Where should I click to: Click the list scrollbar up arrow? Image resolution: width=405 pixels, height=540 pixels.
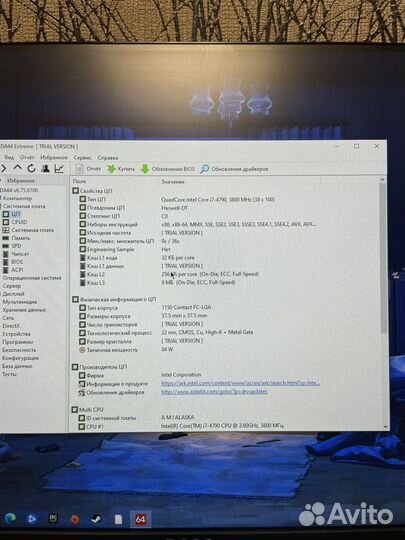[382, 180]
